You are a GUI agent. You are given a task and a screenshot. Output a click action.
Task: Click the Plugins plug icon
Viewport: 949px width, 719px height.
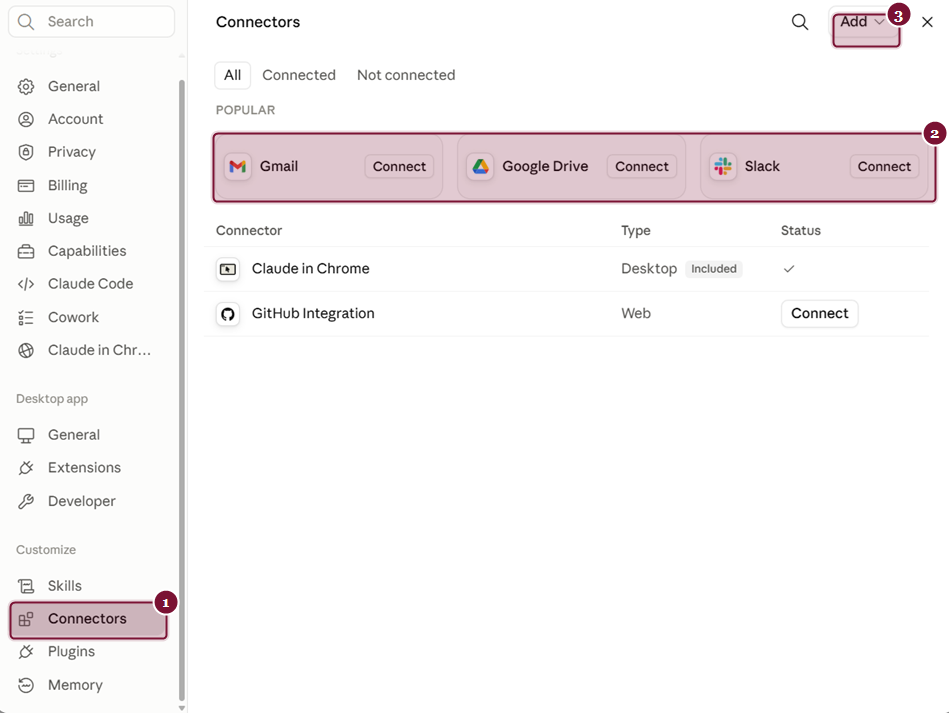(x=26, y=652)
